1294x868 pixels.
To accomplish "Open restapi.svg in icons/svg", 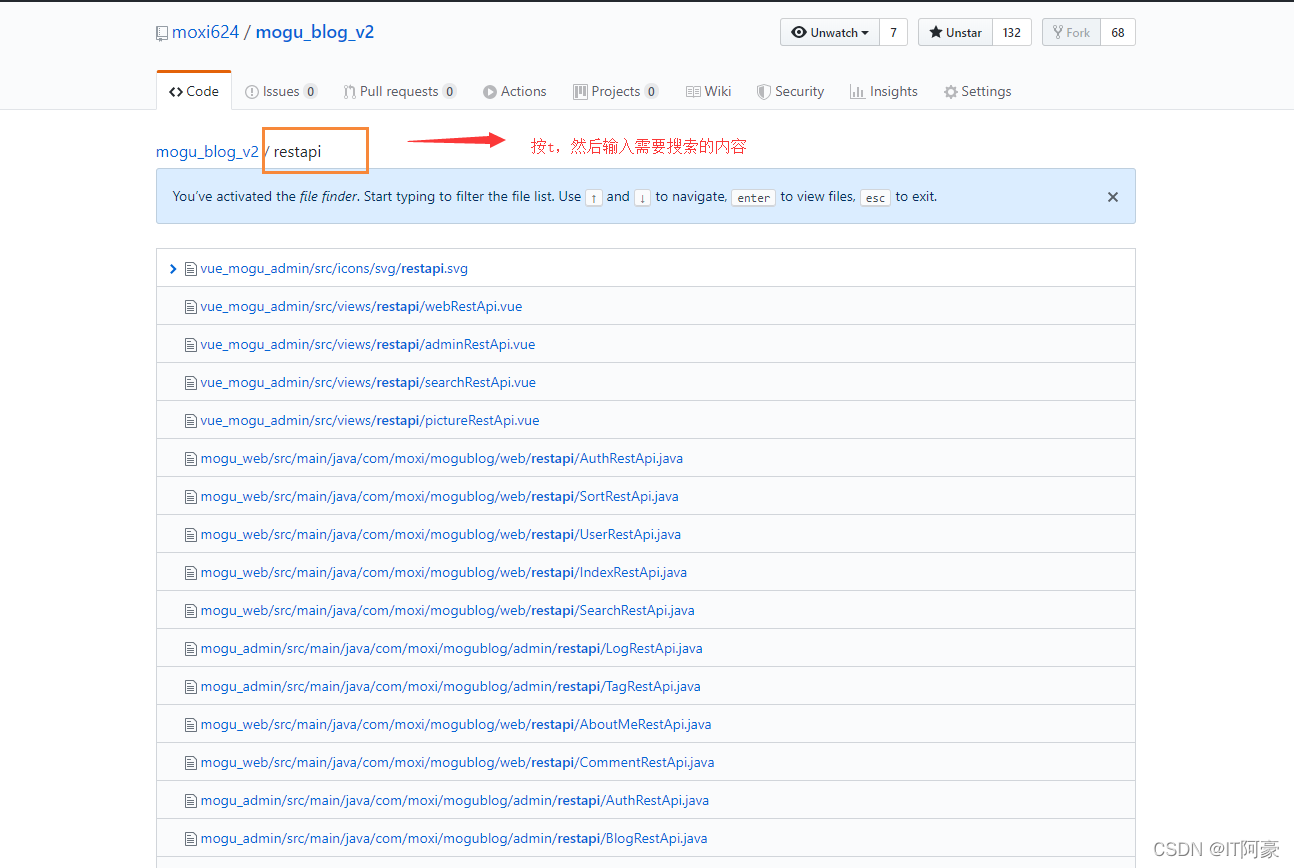I will click(334, 268).
